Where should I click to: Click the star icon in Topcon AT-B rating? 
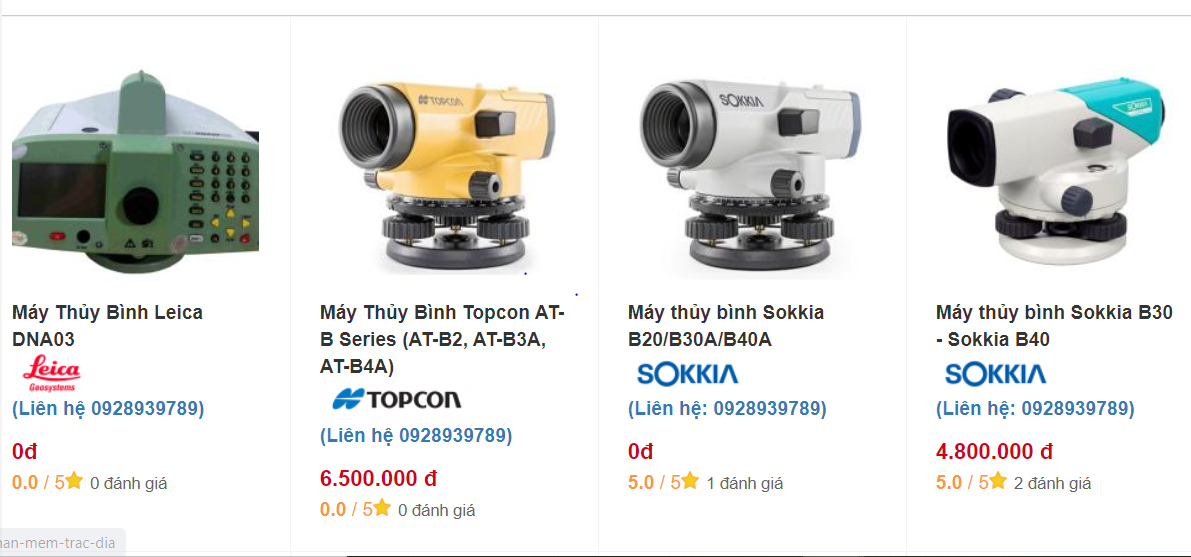coord(382,508)
